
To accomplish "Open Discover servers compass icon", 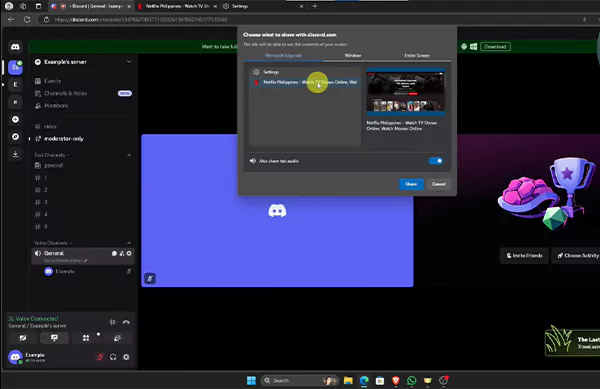I will coord(15,137).
